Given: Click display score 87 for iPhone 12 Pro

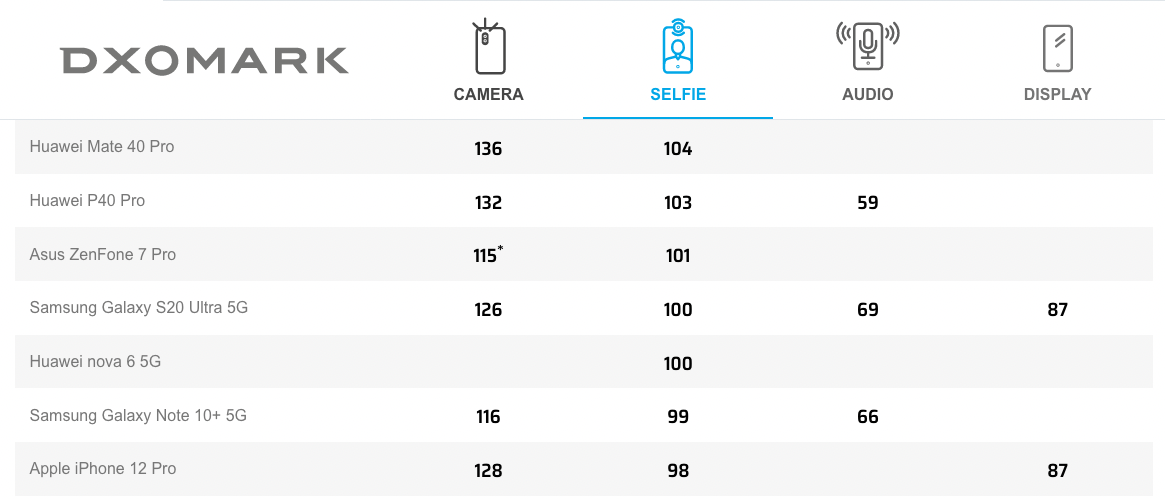Looking at the screenshot, I should [x=1057, y=471].
